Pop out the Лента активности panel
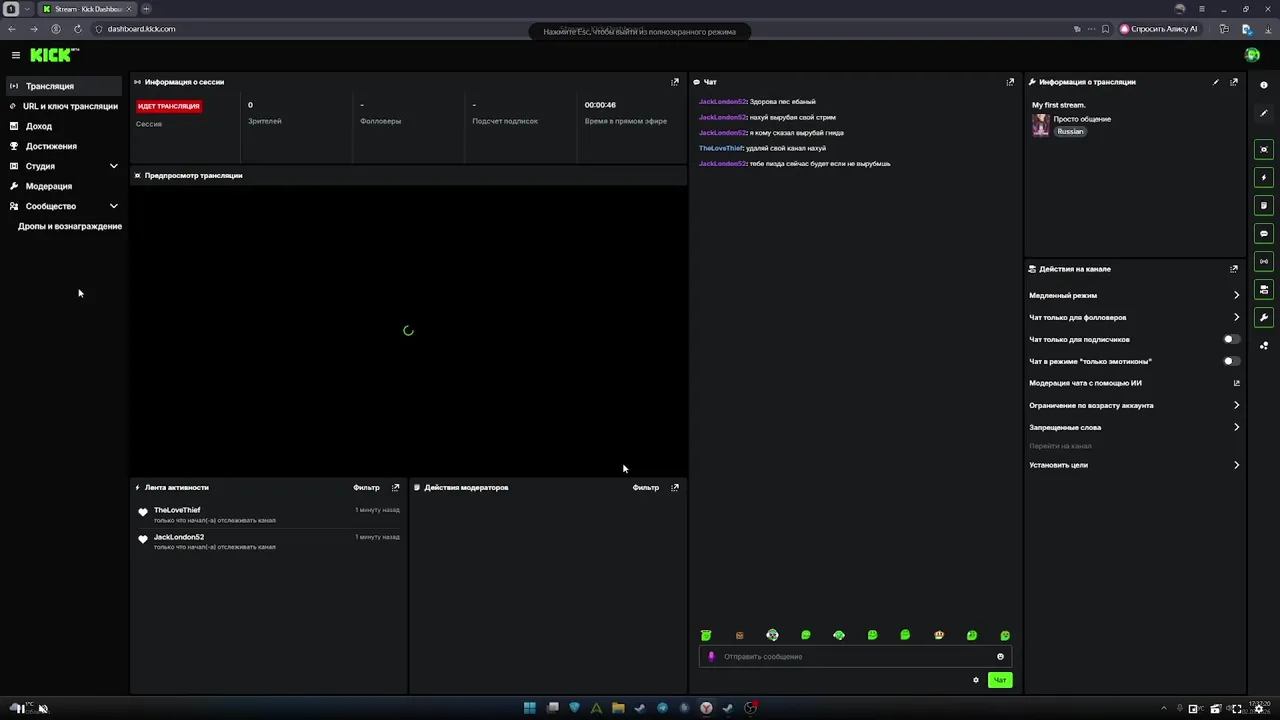 395,487
